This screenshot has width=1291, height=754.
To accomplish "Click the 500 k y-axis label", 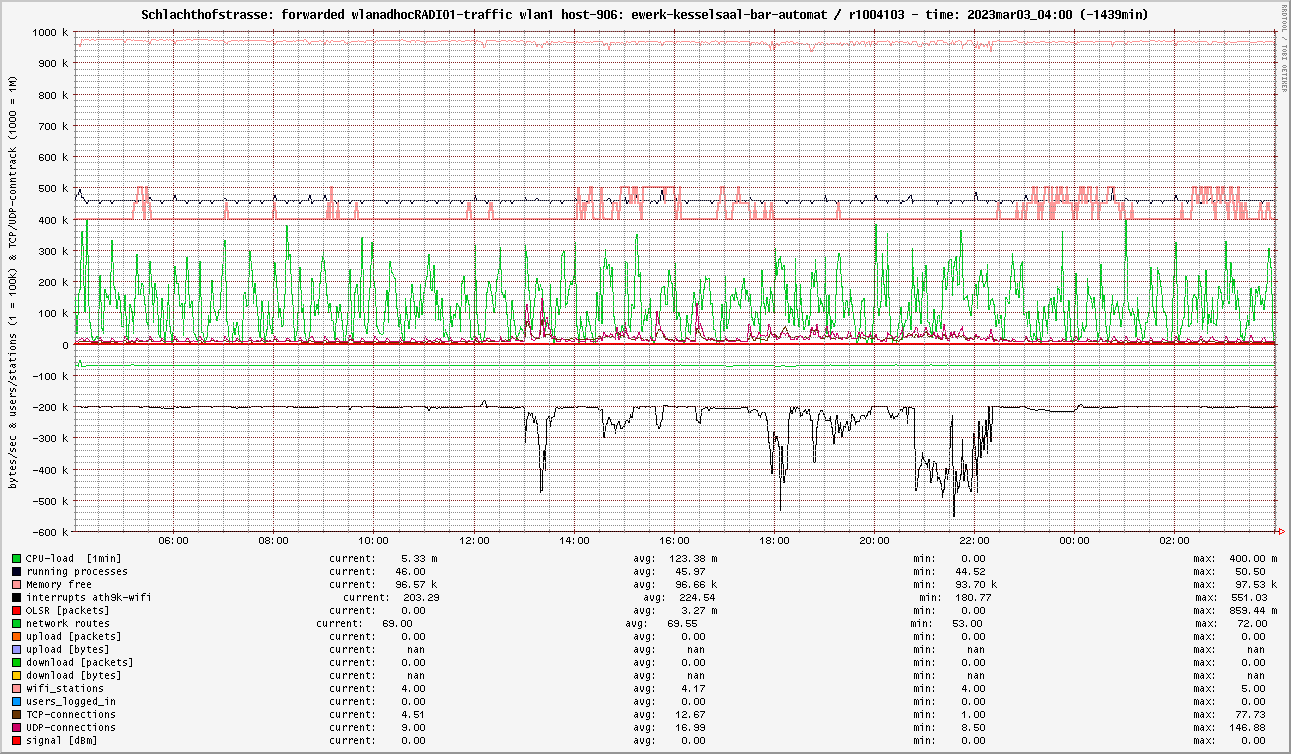I will pos(51,188).
